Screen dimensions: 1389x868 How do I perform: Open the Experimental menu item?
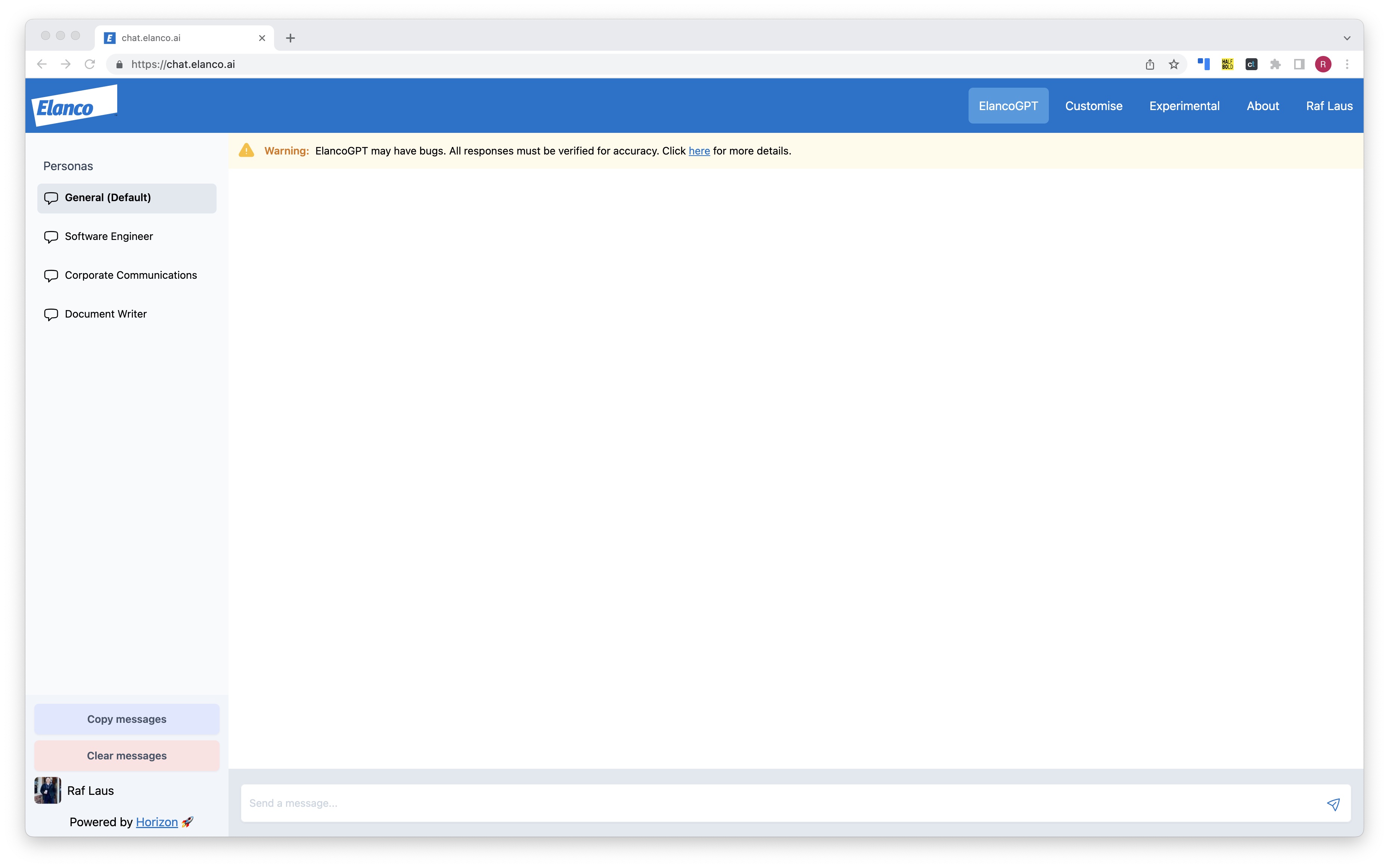[1184, 105]
